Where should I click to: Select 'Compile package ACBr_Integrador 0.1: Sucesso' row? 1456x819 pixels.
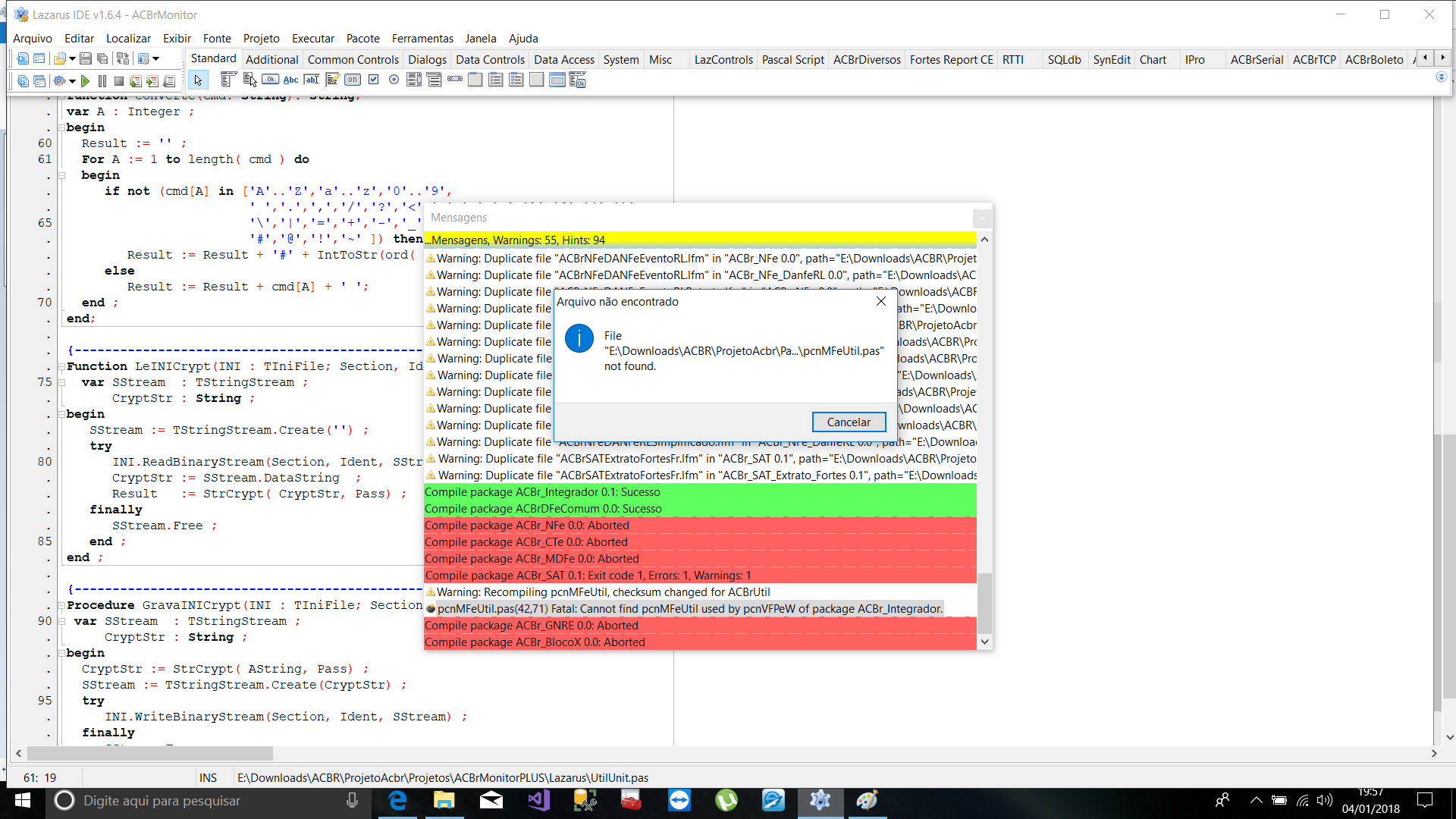[700, 492]
